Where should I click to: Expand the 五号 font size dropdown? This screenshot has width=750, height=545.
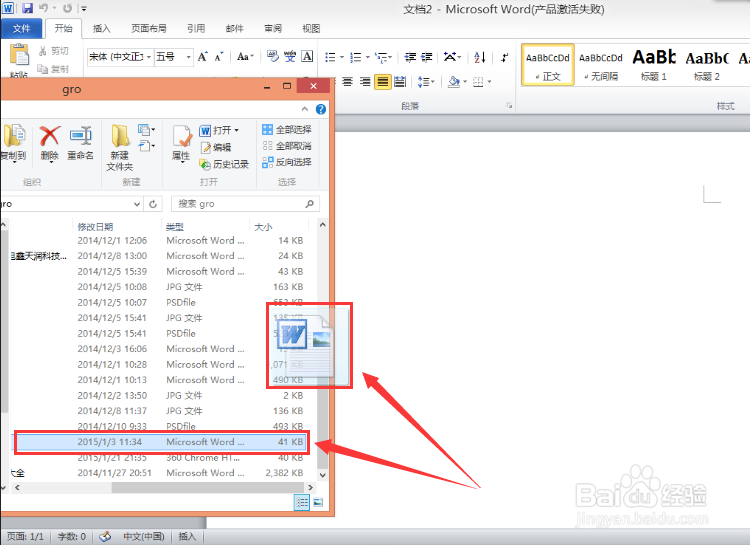(x=188, y=57)
